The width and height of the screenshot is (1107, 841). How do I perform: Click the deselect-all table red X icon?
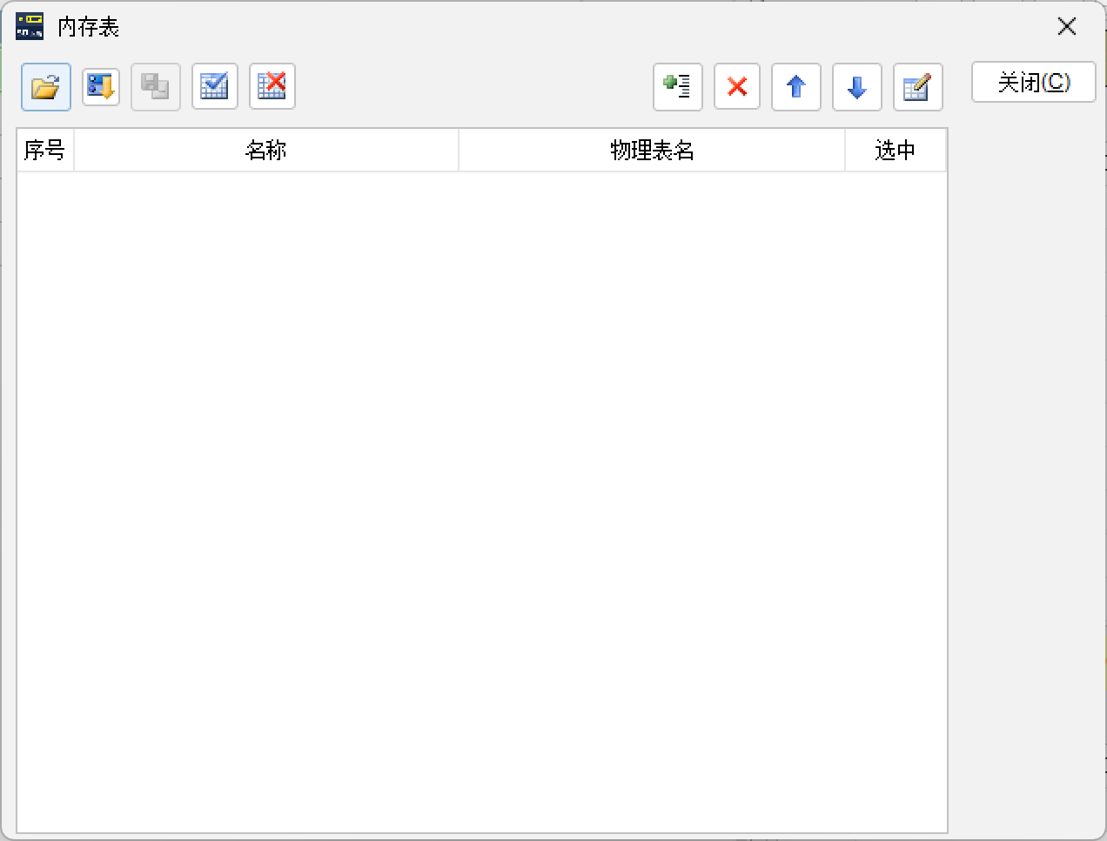click(x=272, y=87)
